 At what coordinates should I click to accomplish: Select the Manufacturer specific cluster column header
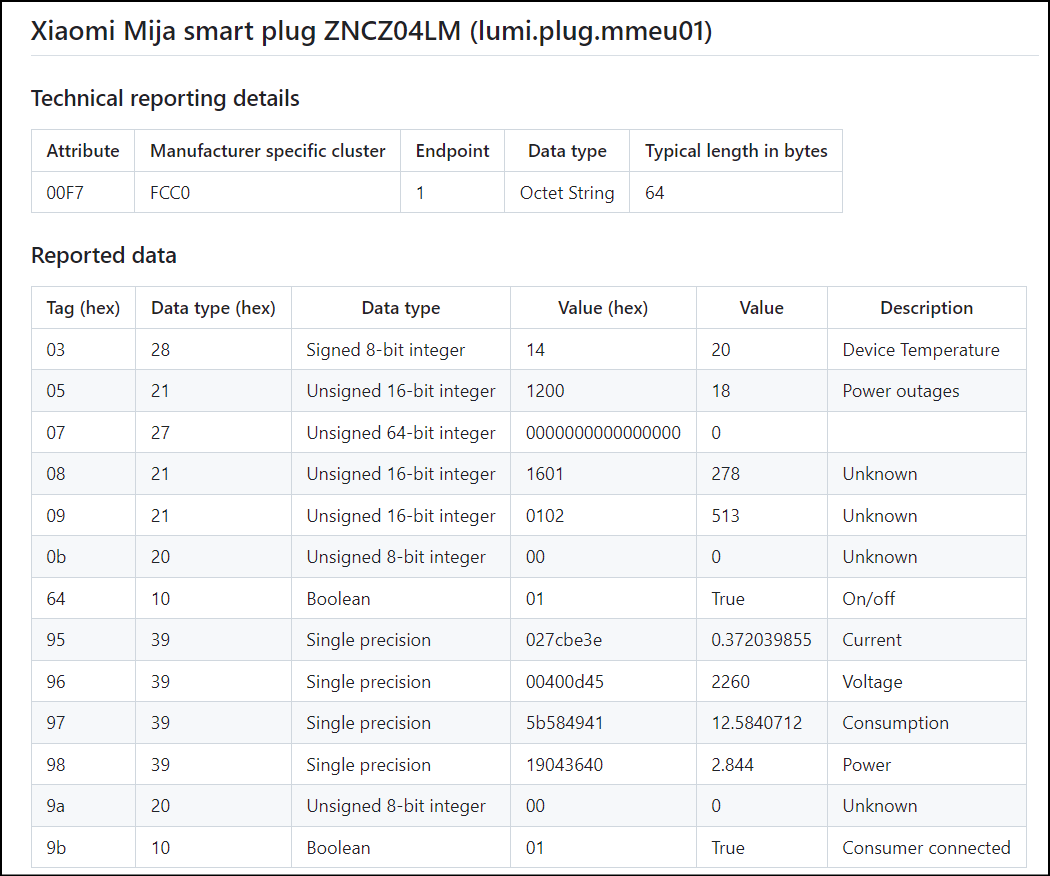pos(267,151)
